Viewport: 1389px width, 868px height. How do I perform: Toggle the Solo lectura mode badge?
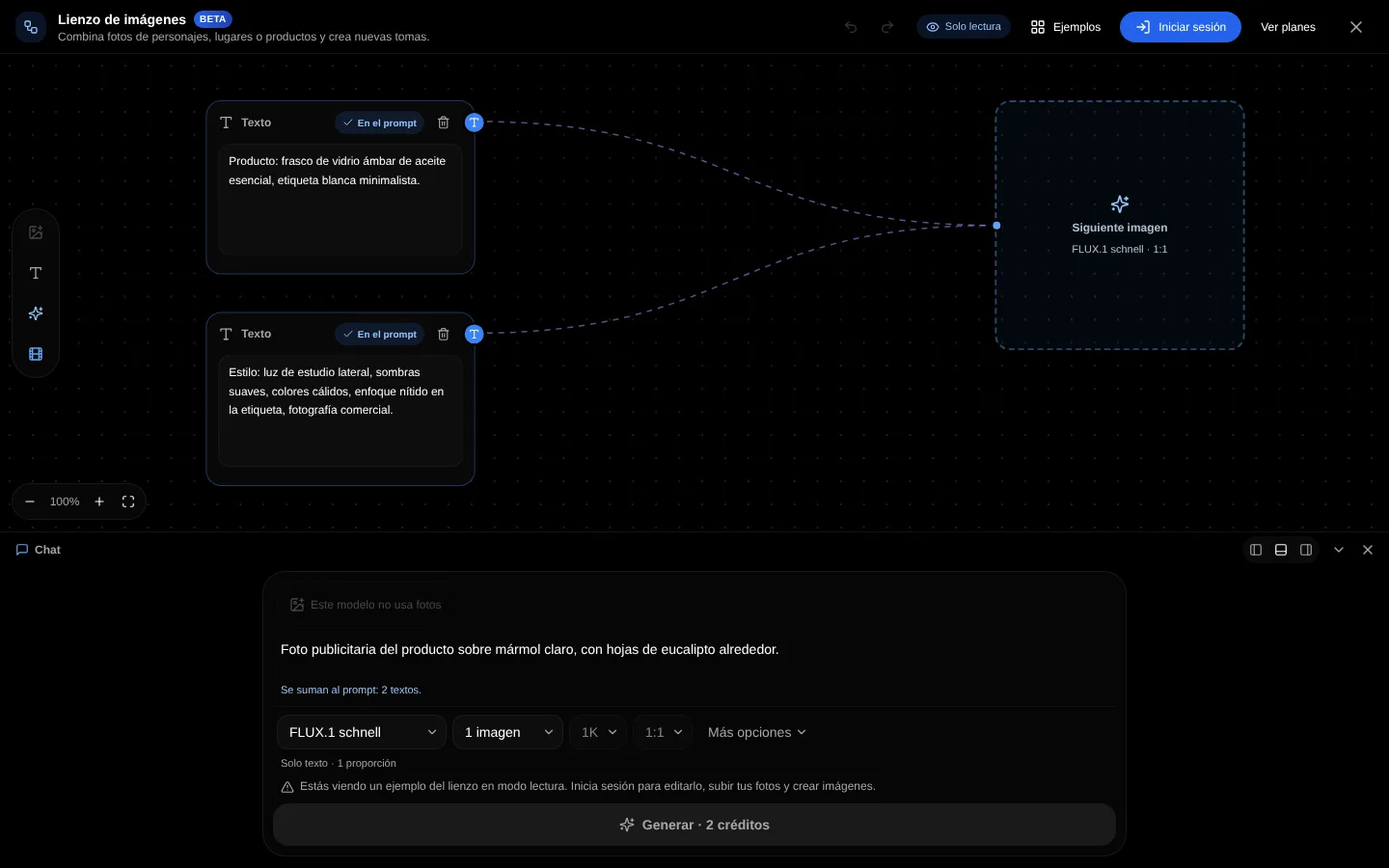coord(964,27)
